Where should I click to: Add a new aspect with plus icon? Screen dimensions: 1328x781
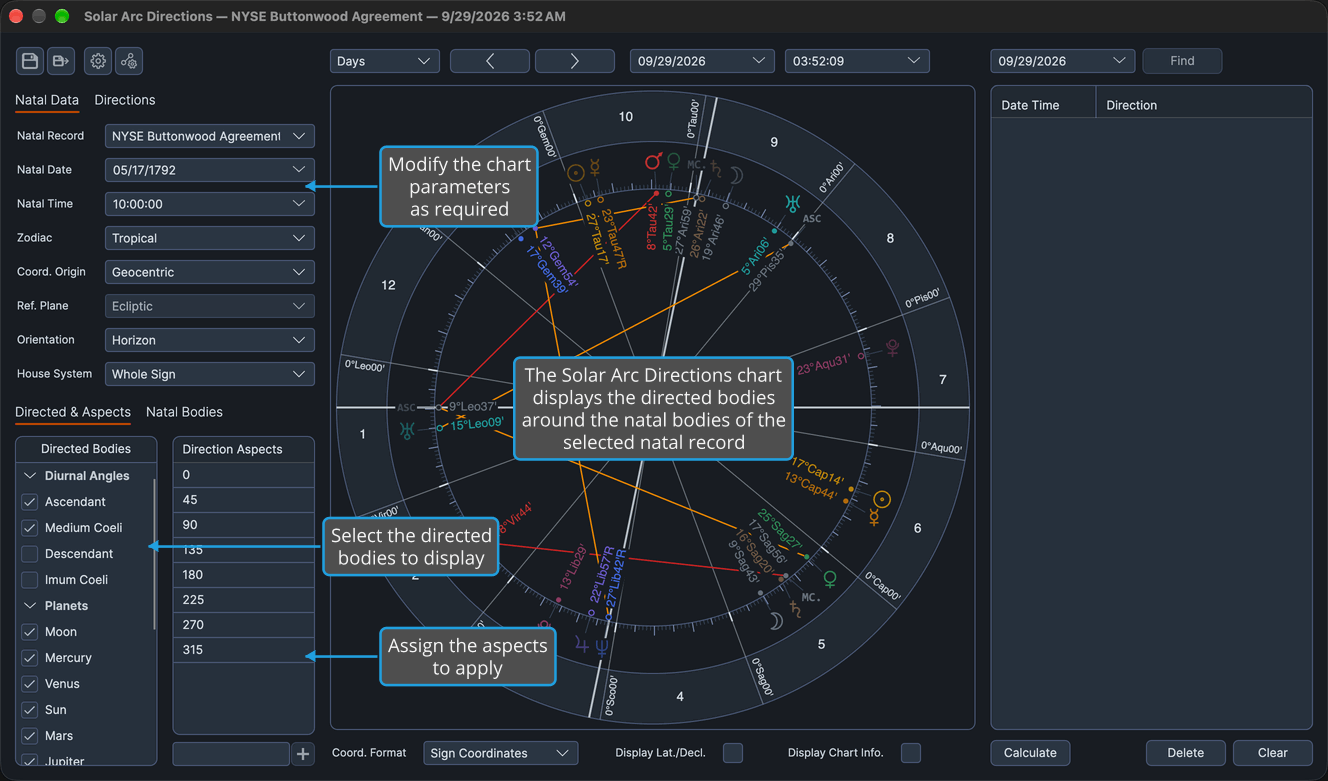303,754
